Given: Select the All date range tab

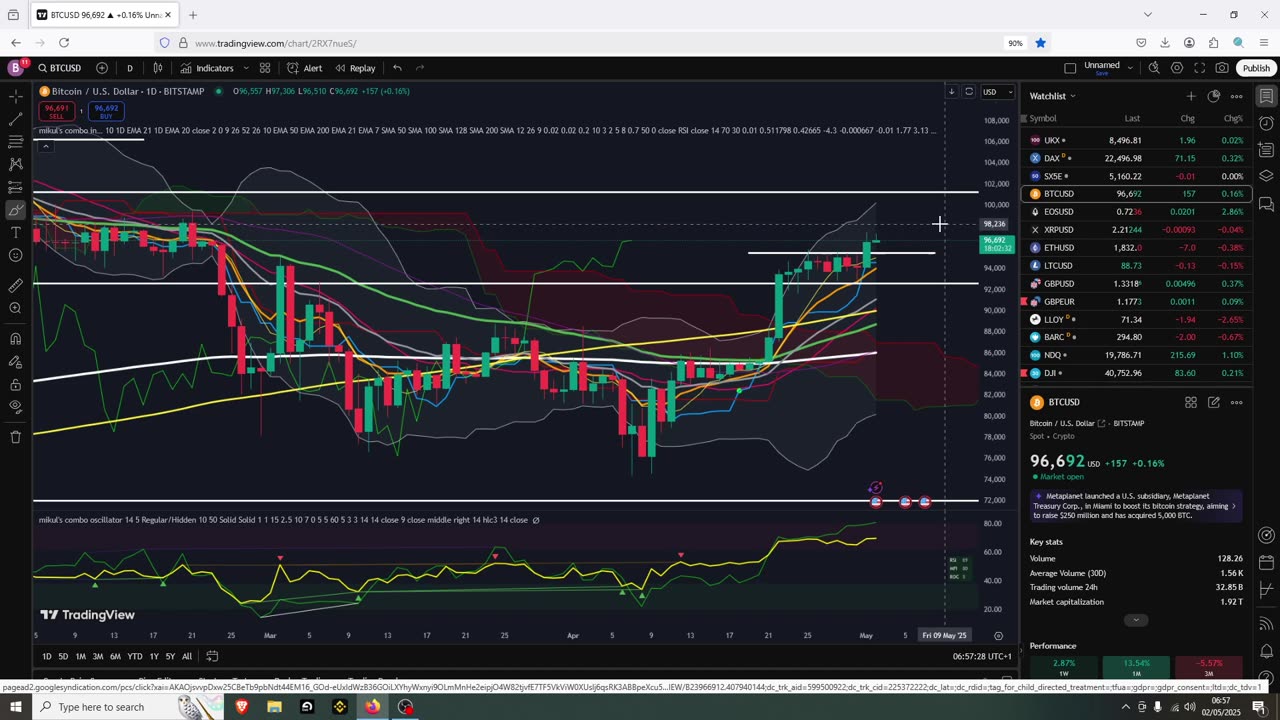Looking at the screenshot, I should coord(187,656).
